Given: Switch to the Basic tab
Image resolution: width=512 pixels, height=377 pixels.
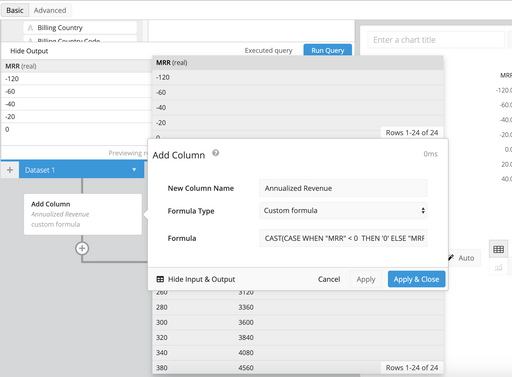Looking at the screenshot, I should coord(15,10).
